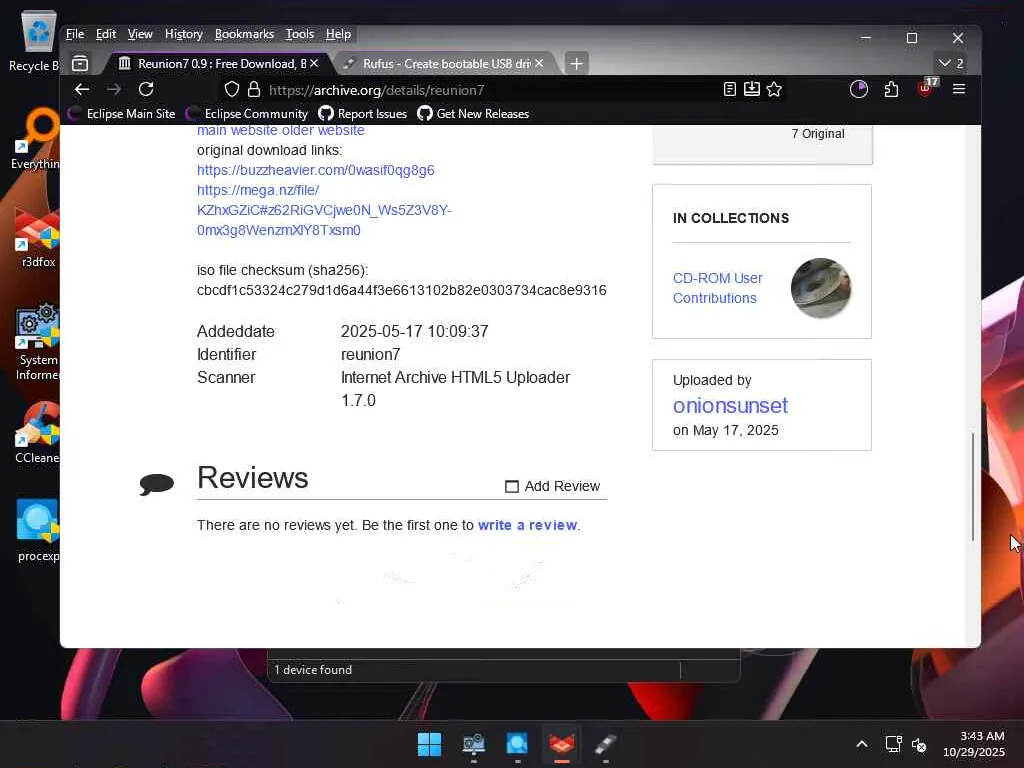Screen dimensions: 1024x768
Task: Click '7 Original' files text
Action: click(x=818, y=134)
